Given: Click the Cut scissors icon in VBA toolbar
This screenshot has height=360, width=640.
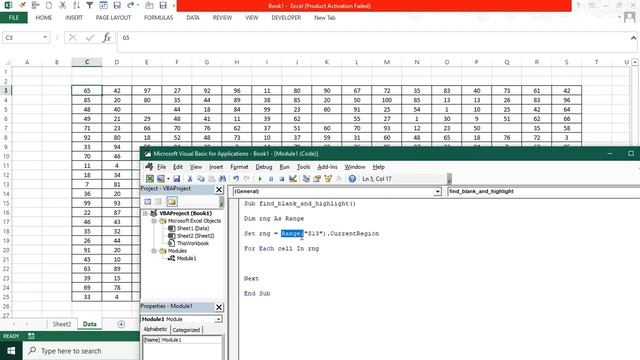Looking at the screenshot, I should click(x=190, y=179).
